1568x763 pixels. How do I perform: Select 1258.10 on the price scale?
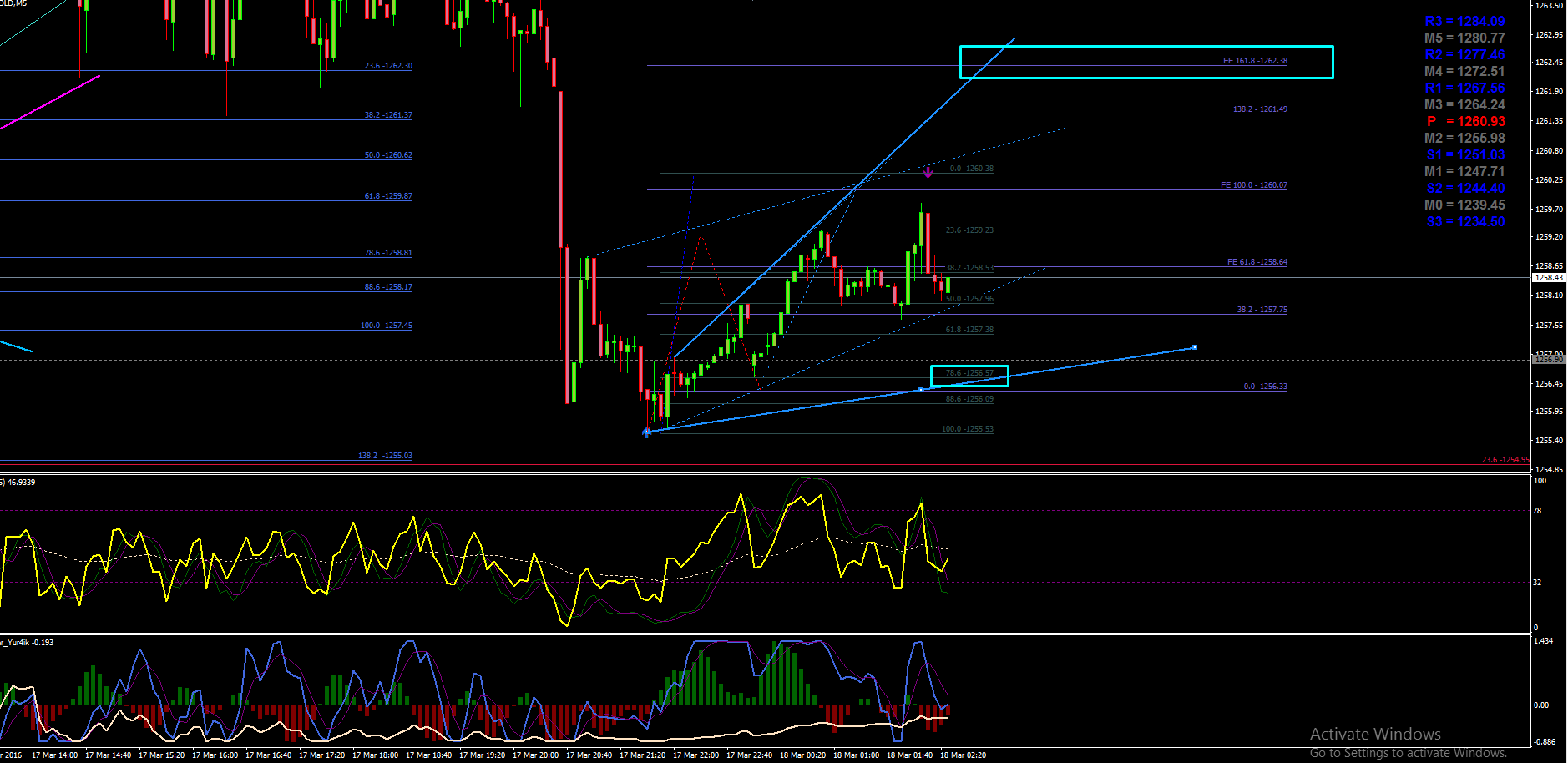pyautogui.click(x=1549, y=296)
